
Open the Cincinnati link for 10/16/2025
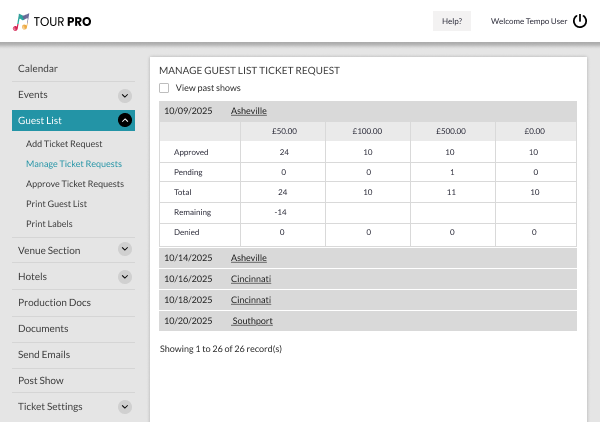click(251, 279)
